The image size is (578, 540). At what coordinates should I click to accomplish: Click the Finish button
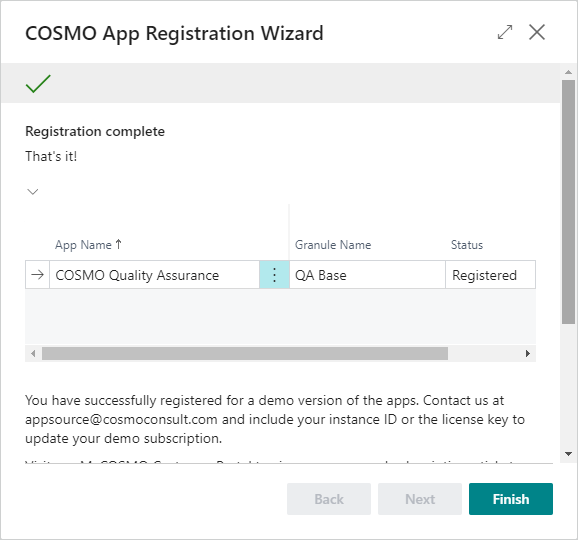click(x=511, y=499)
